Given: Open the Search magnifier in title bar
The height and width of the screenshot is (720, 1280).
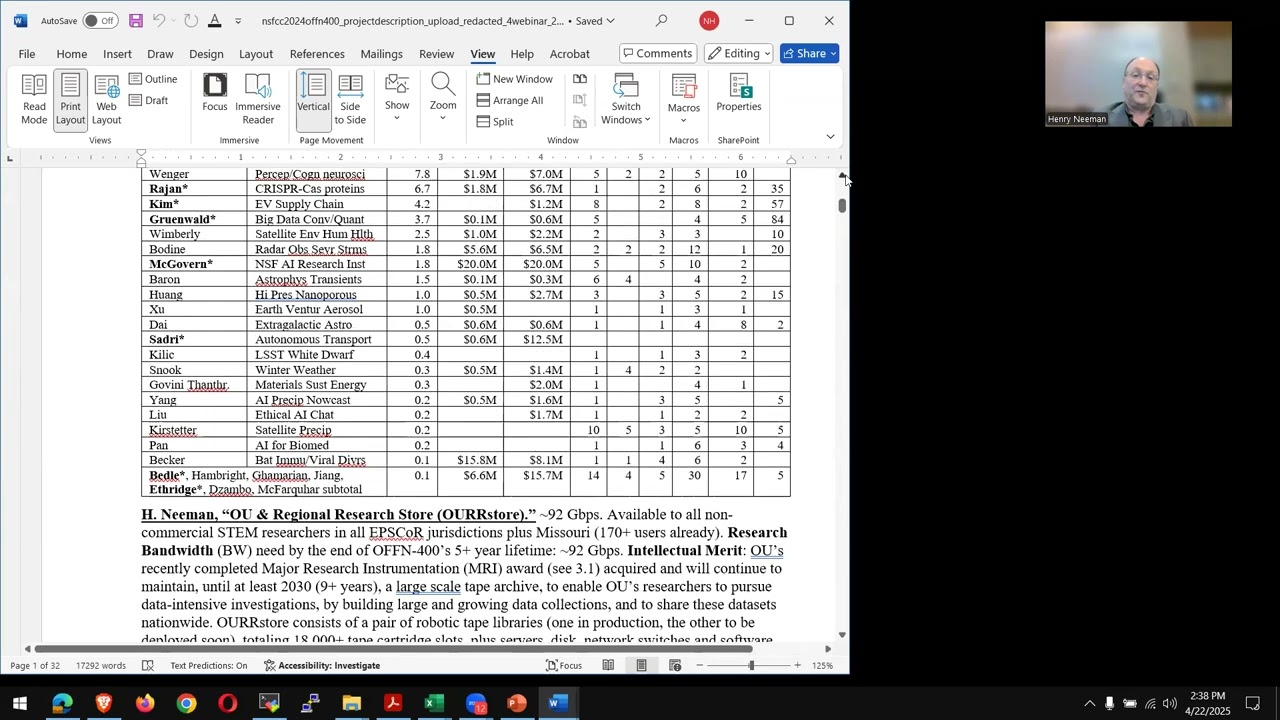Looking at the screenshot, I should point(661,21).
